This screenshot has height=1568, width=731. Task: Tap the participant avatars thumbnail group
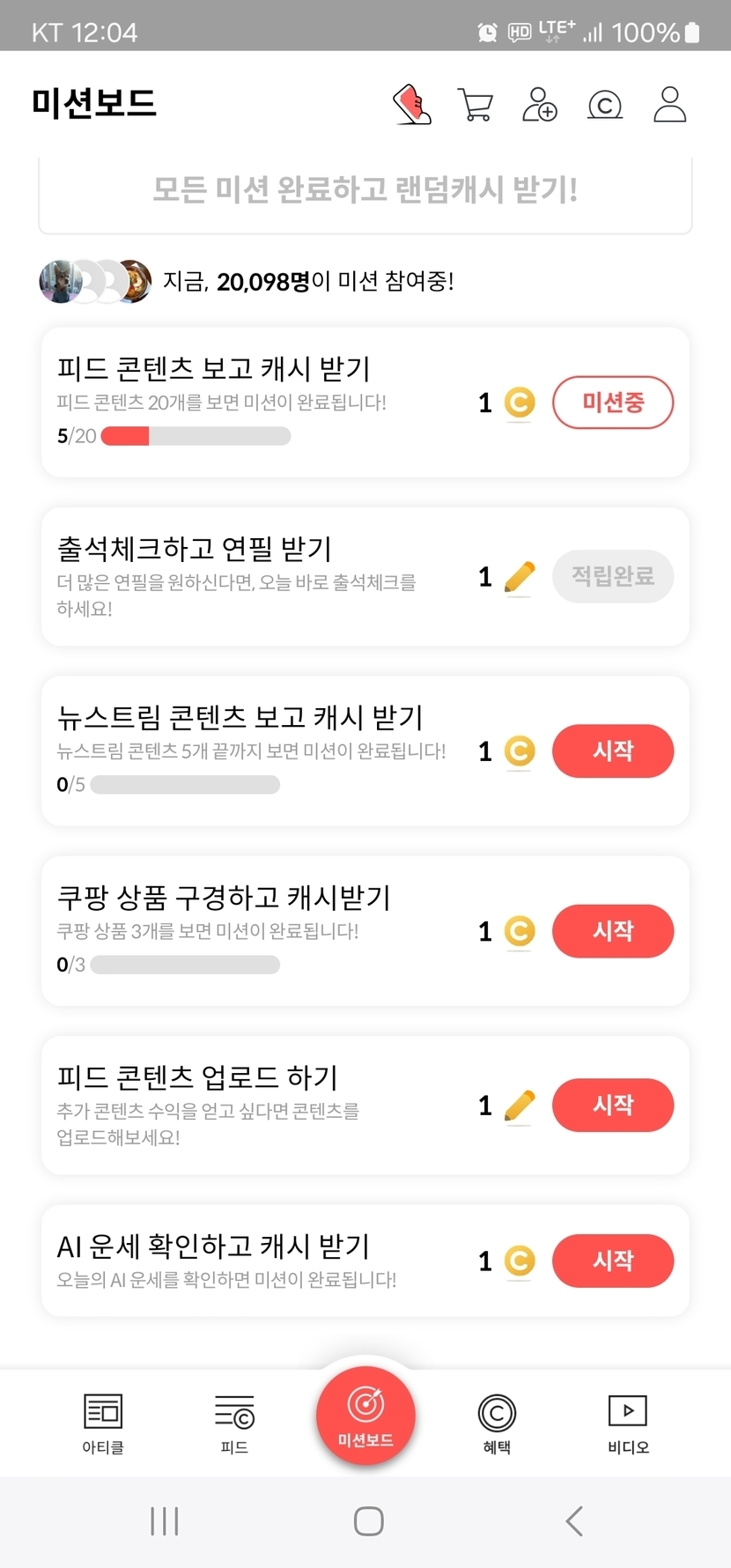[95, 282]
